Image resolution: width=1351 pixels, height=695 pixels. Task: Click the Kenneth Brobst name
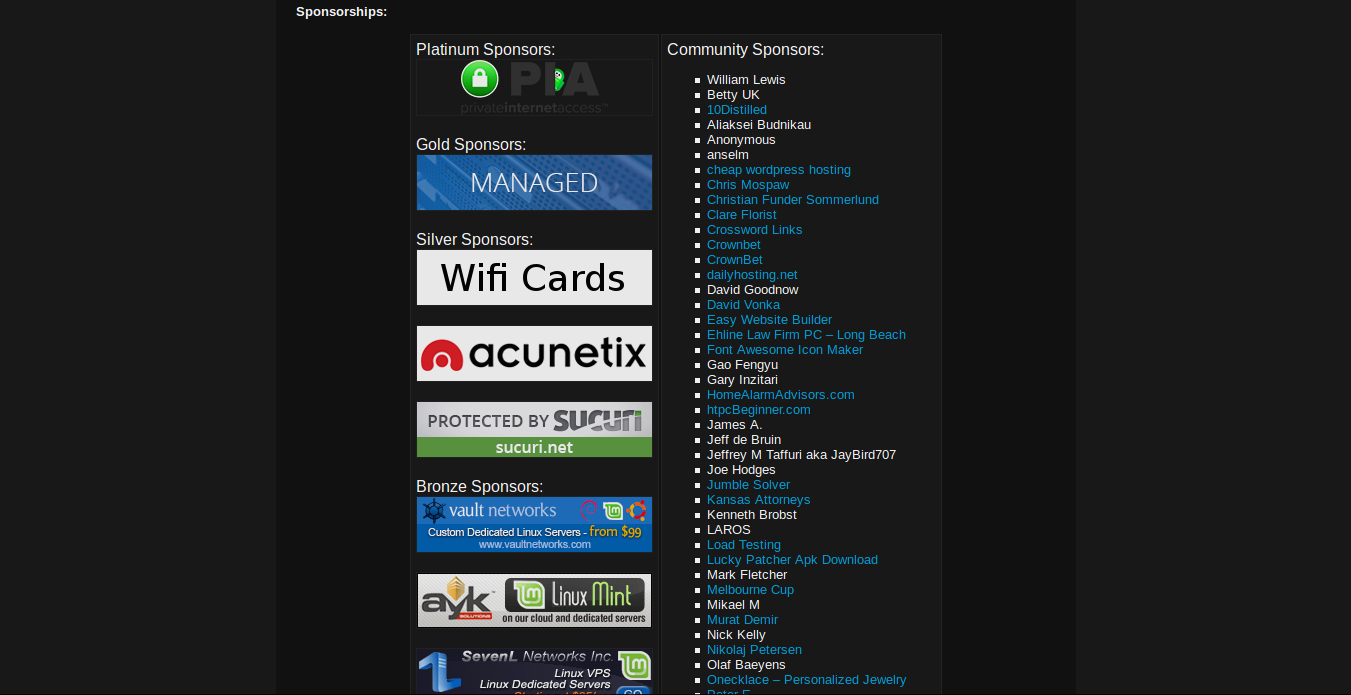752,515
